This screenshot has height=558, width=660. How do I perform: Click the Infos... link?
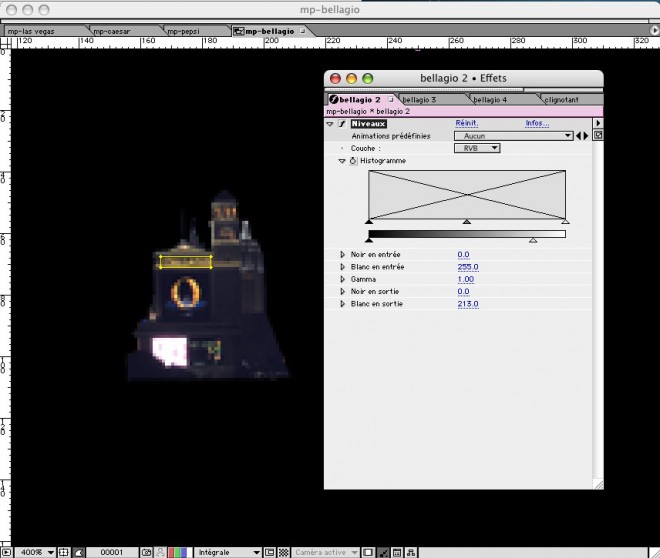click(537, 123)
